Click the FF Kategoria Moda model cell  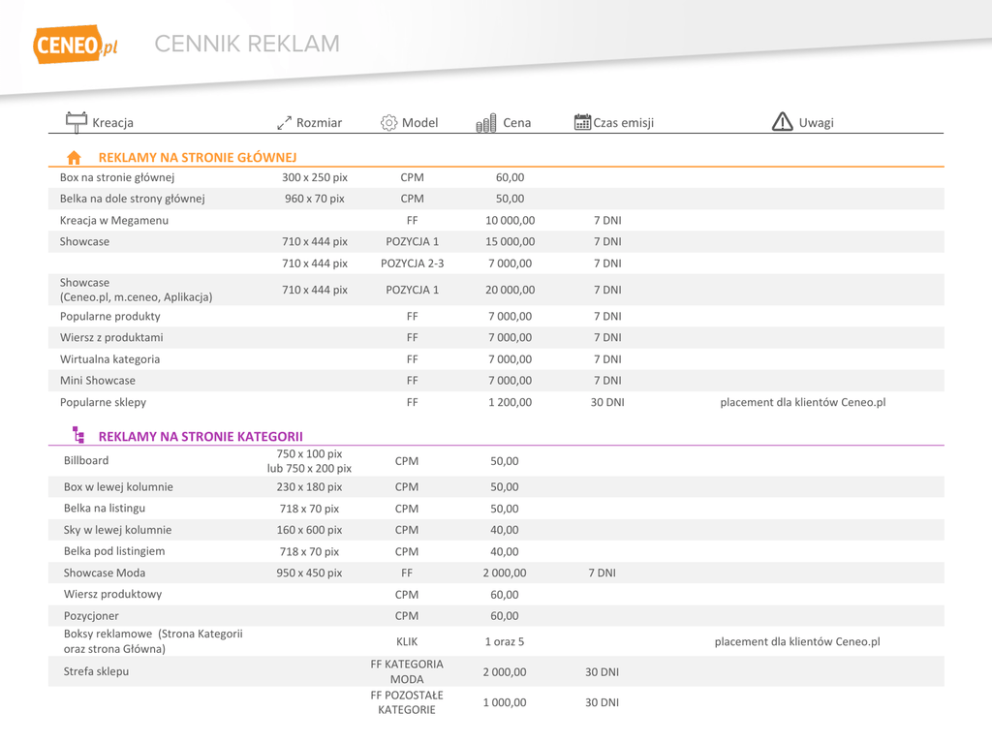pyautogui.click(x=406, y=672)
